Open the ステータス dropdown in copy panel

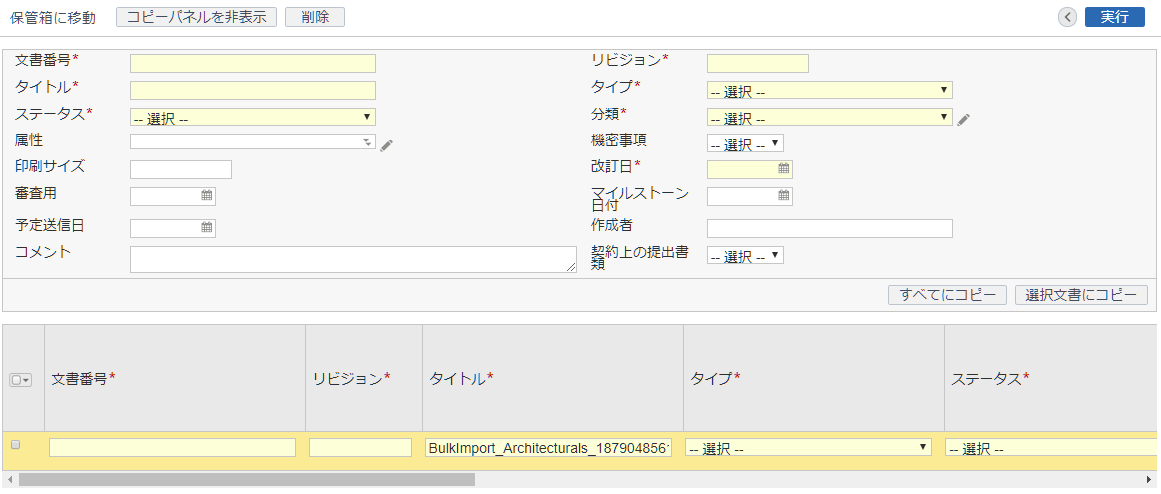pyautogui.click(x=252, y=118)
